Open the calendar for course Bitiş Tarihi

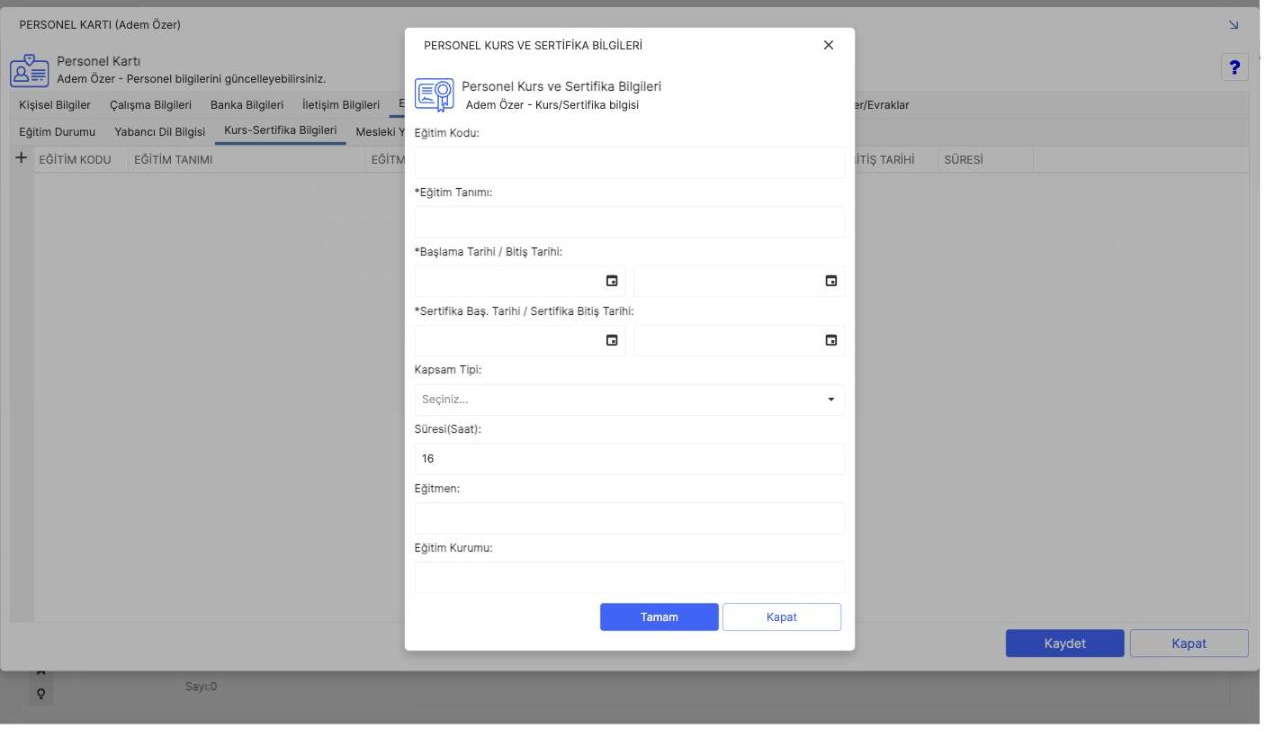(831, 281)
